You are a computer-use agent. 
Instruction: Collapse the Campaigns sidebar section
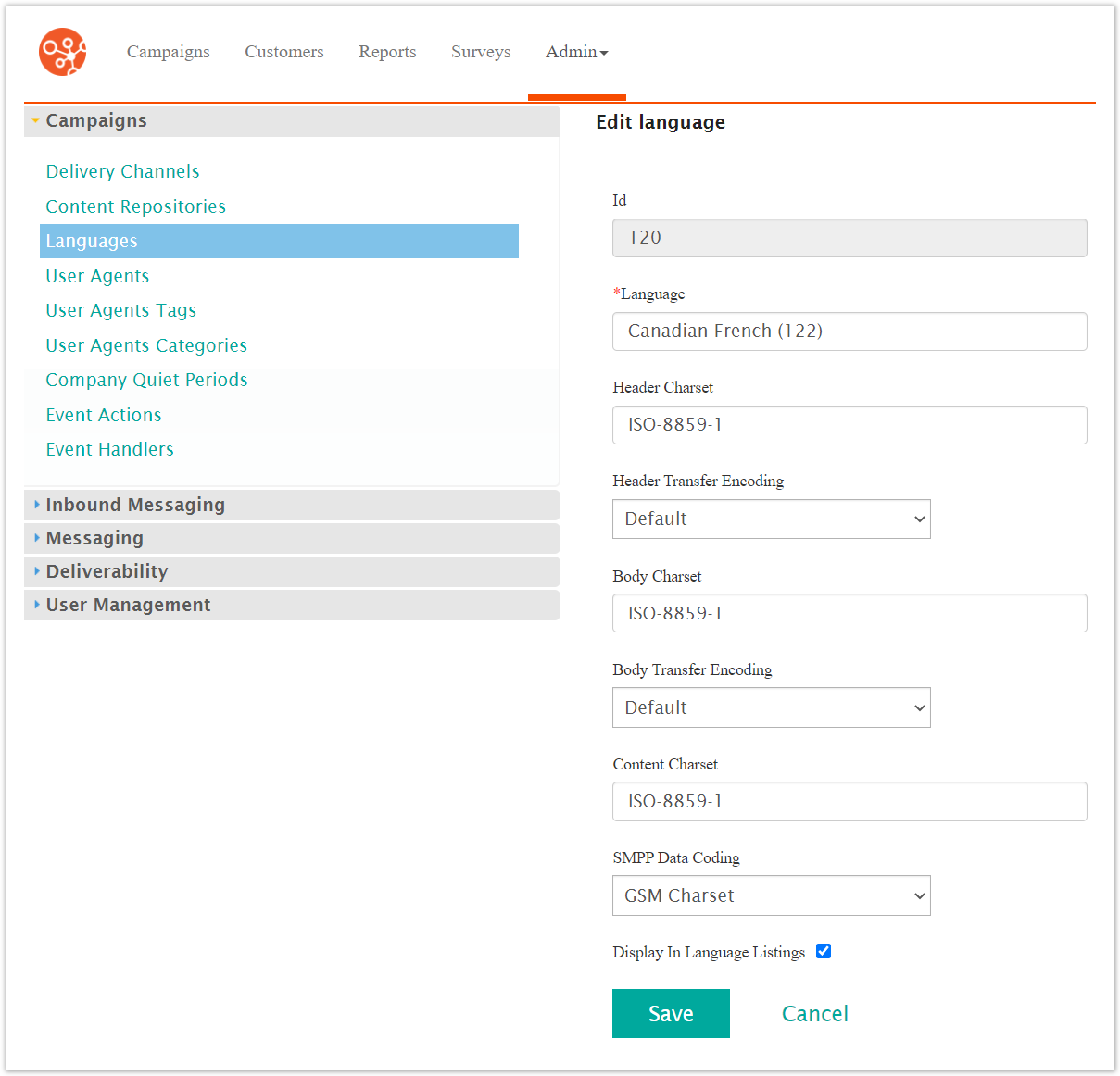96,121
